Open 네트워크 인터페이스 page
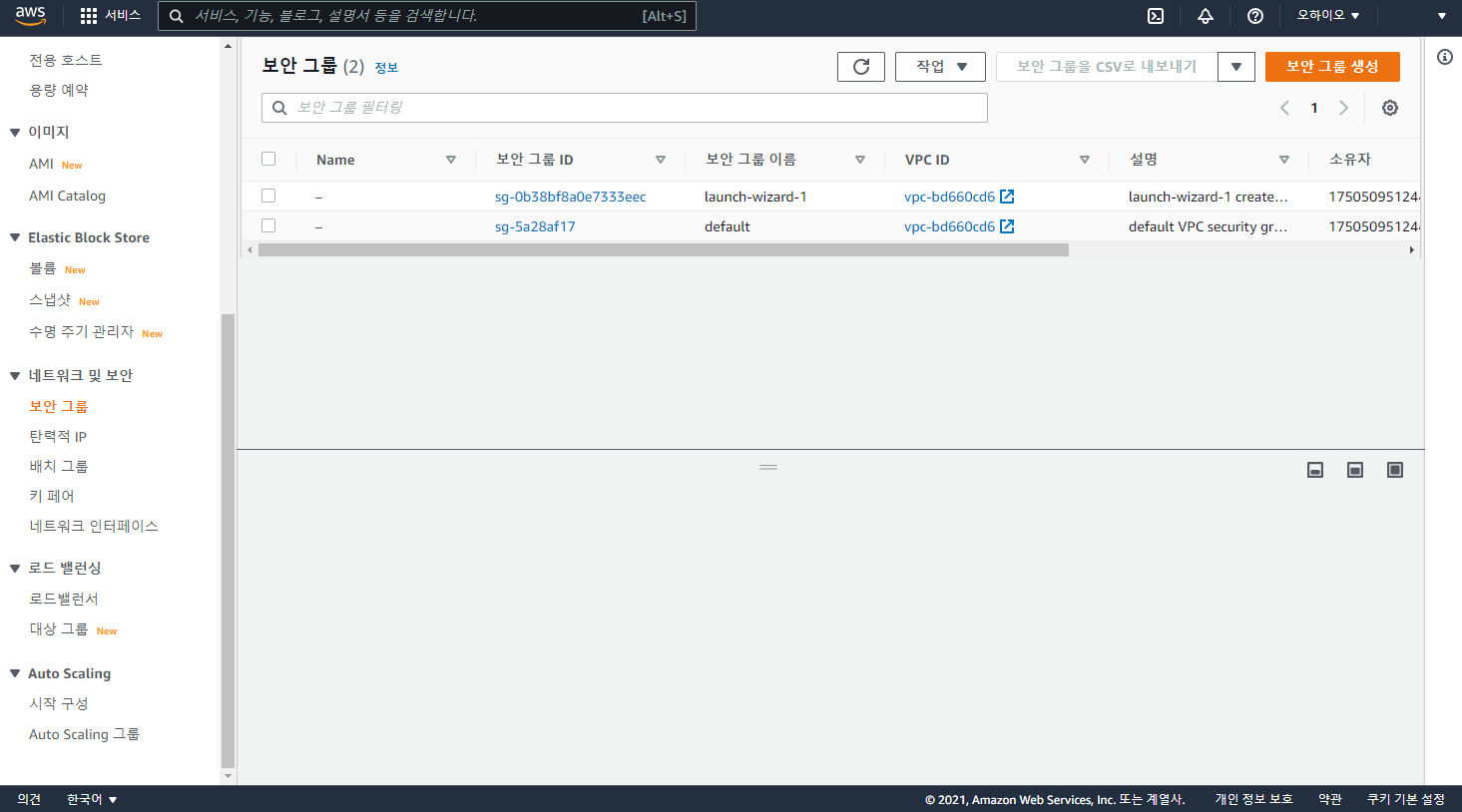This screenshot has height=812, width=1462. pos(94,526)
